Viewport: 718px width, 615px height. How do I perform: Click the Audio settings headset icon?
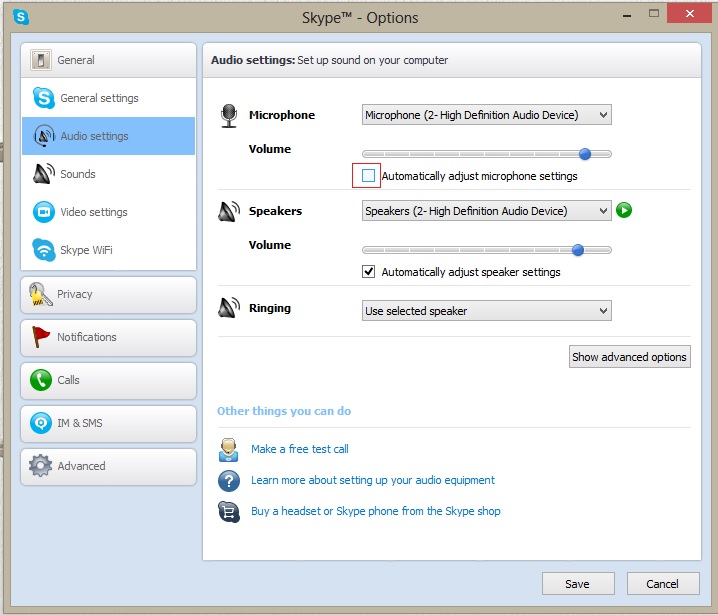click(44, 136)
